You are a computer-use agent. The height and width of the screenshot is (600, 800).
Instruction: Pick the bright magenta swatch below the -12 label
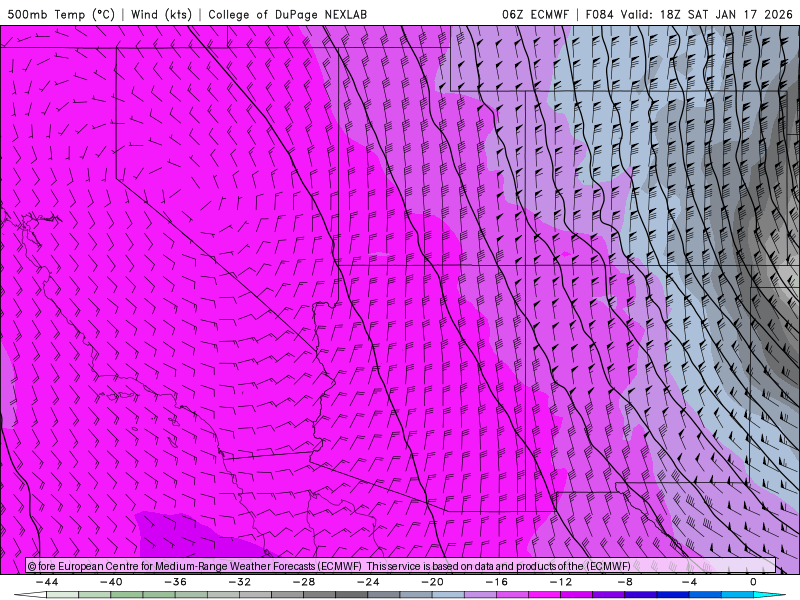pos(544,595)
